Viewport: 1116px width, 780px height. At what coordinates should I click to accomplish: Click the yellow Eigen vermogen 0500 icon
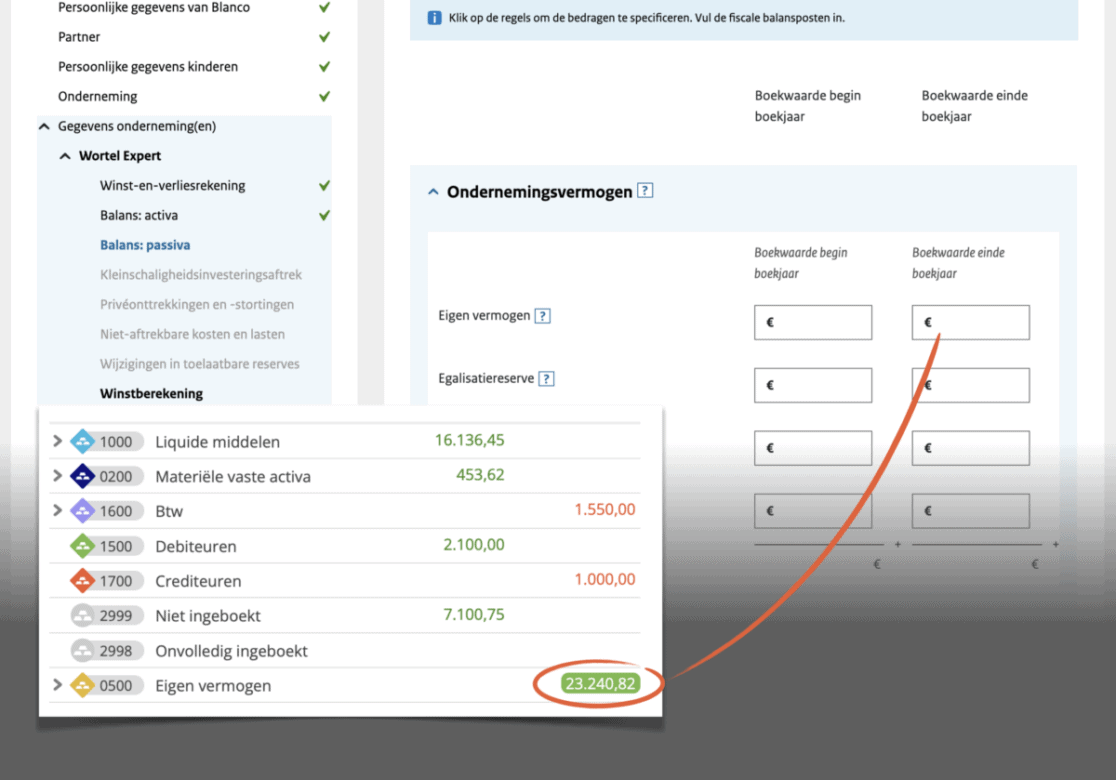pyautogui.click(x=83, y=685)
